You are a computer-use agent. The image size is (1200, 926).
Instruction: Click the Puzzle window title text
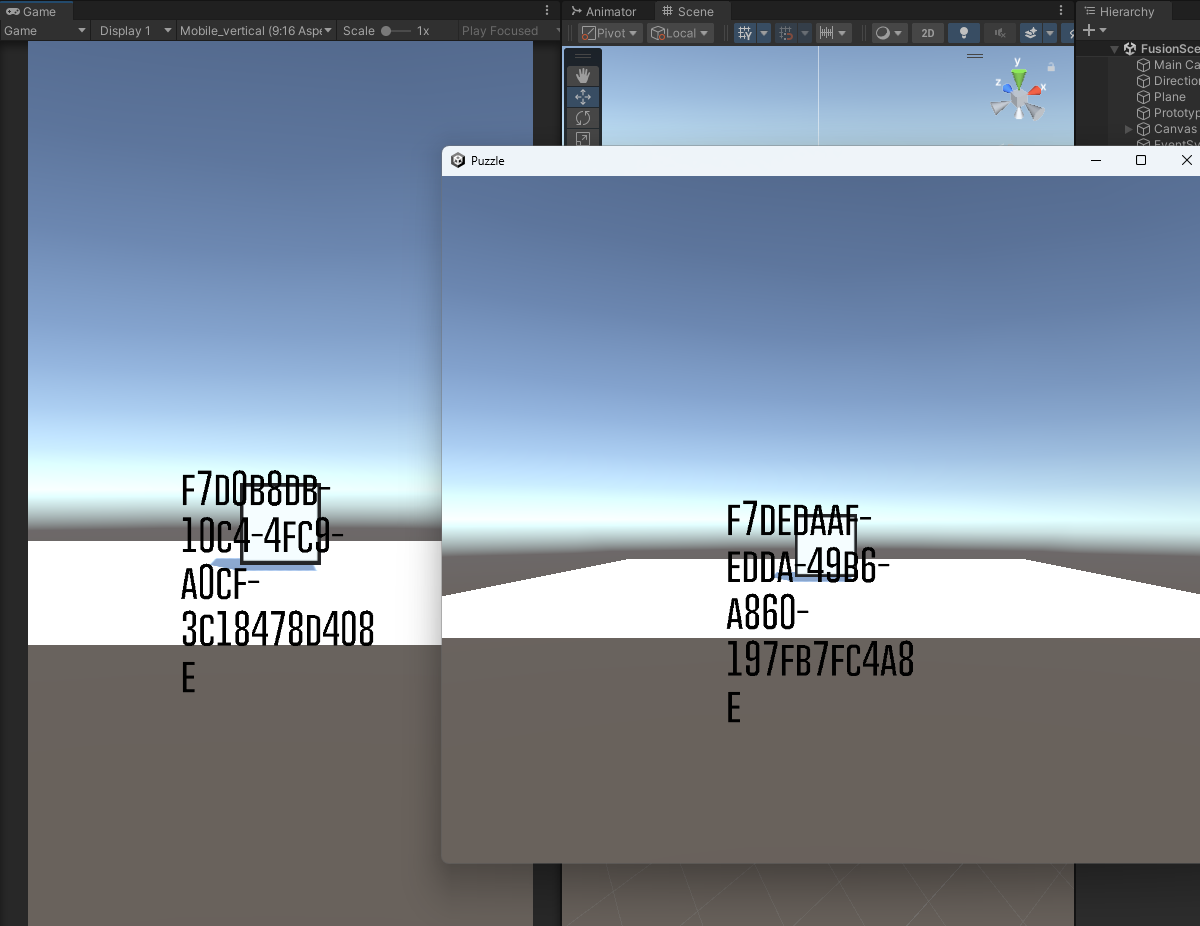(488, 161)
